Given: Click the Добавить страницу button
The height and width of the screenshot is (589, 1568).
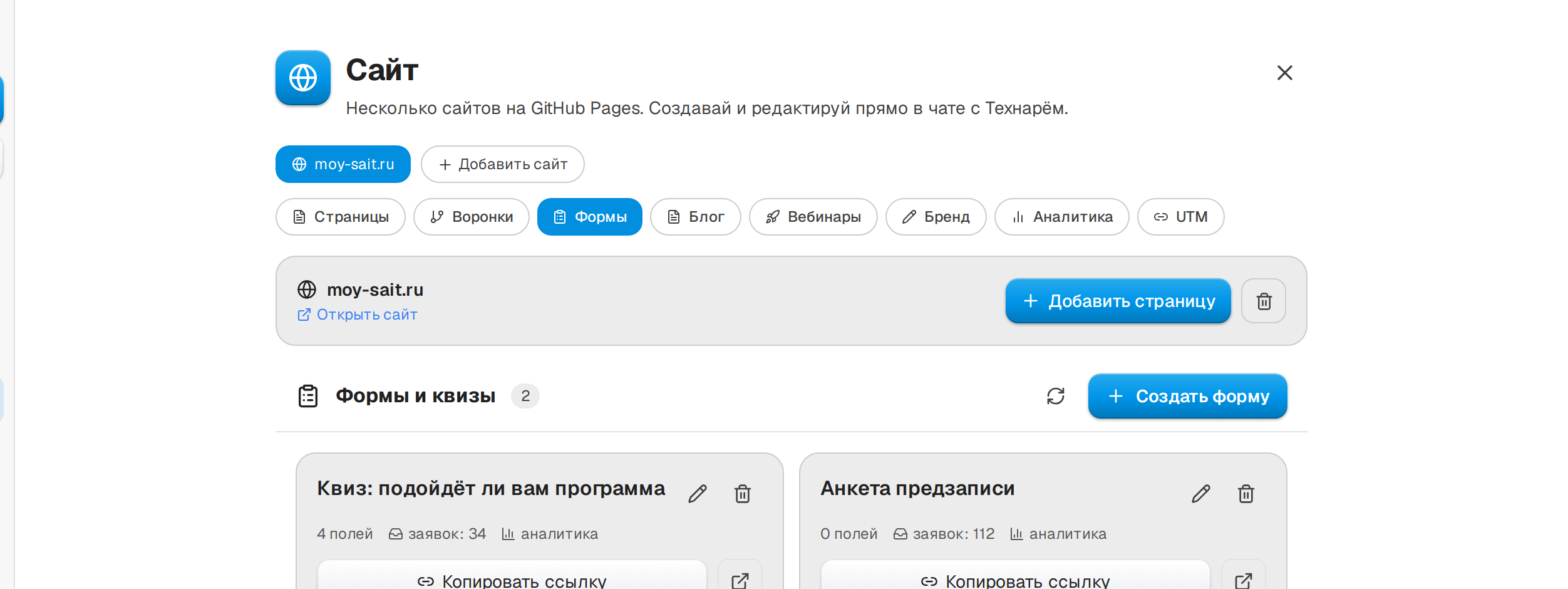Looking at the screenshot, I should click(1118, 301).
